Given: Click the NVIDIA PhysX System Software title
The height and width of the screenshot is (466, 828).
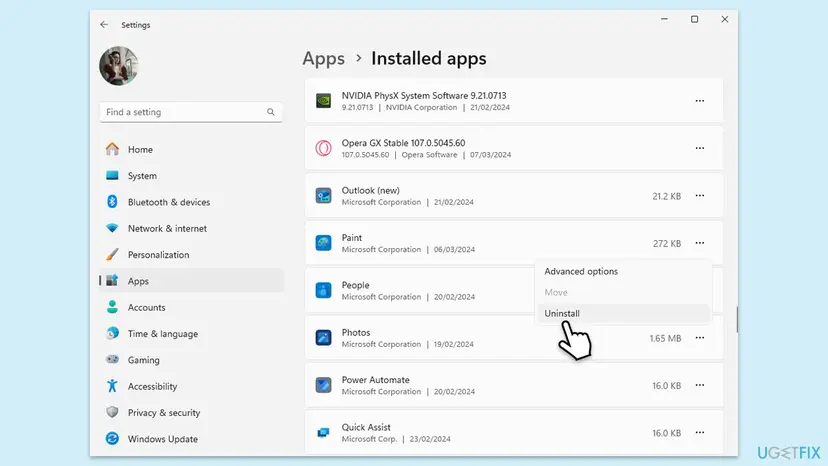Looking at the screenshot, I should click(x=424, y=96).
